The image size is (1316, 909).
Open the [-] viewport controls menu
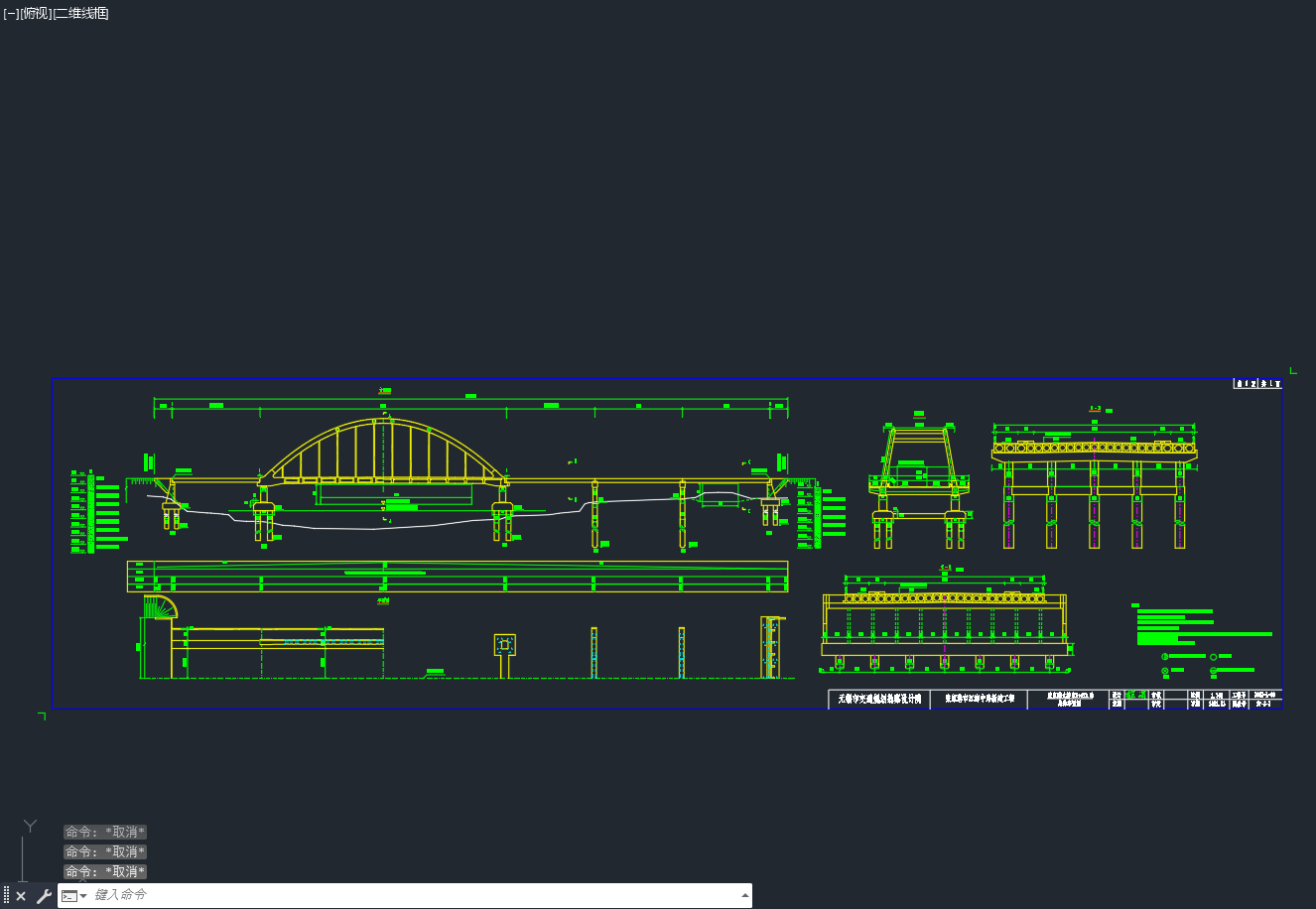[11, 13]
